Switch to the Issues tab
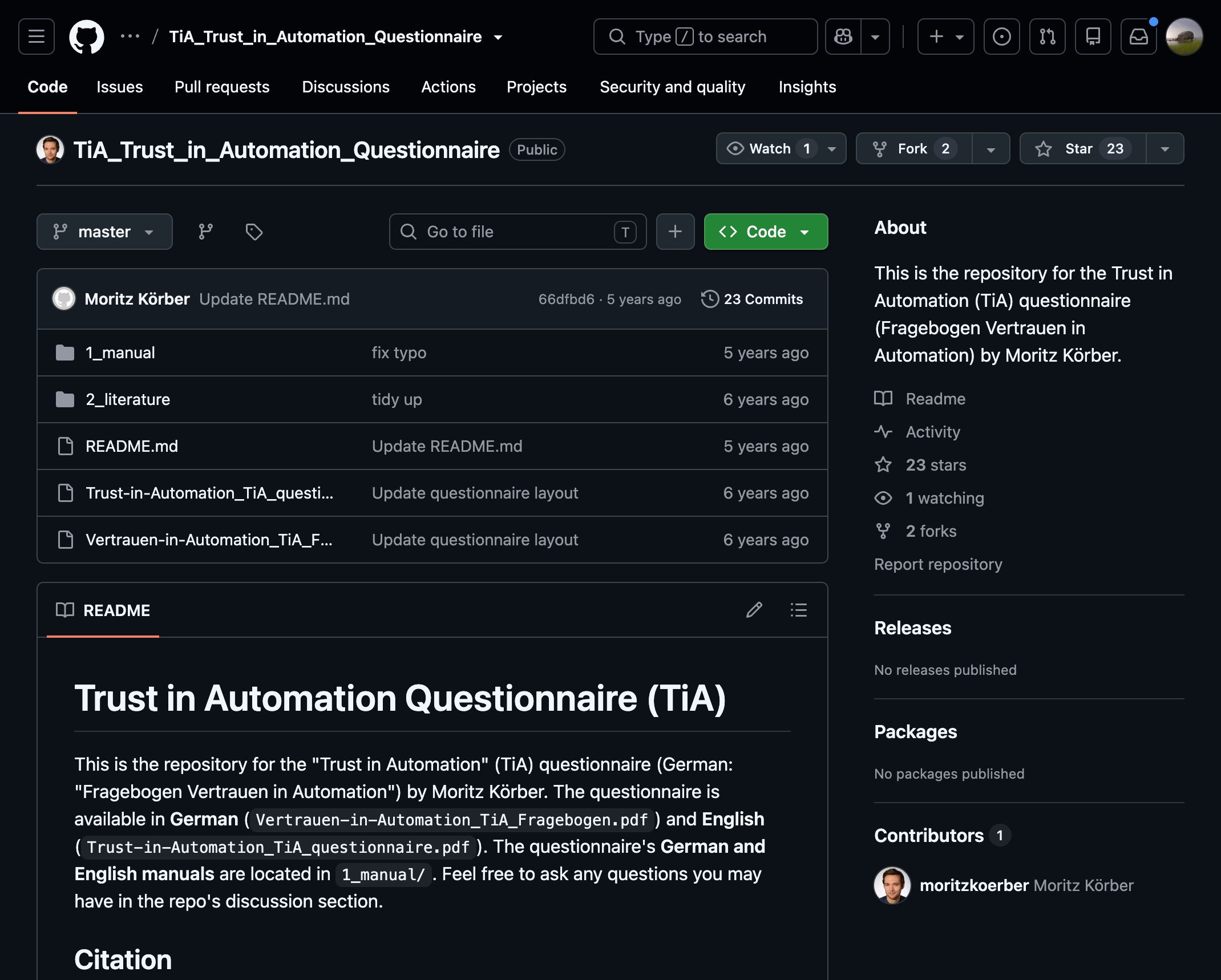 119,87
